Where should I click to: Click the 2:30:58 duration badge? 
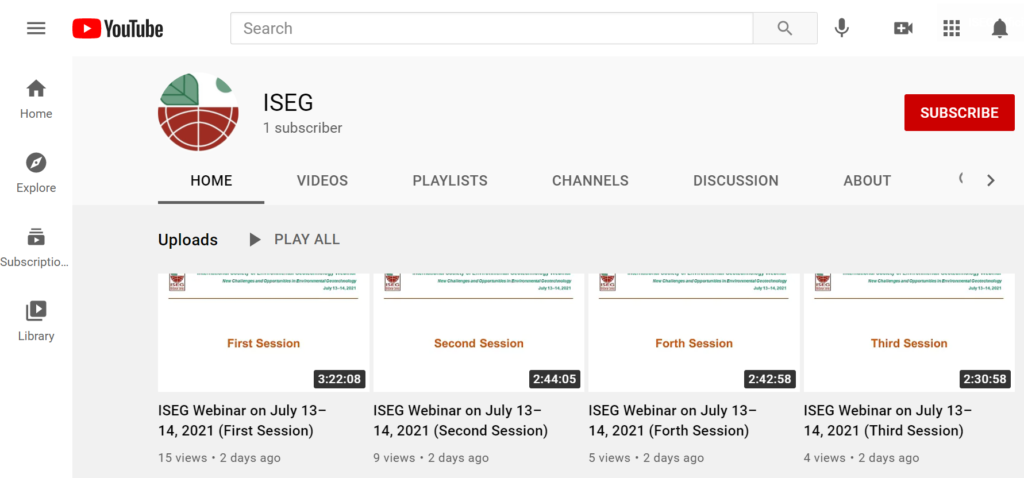(985, 379)
